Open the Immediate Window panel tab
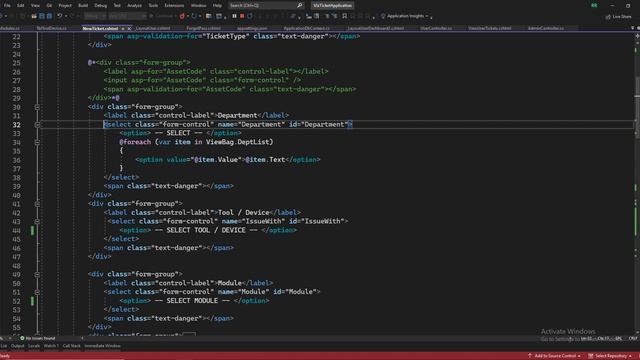This screenshot has width=640, height=360. 102,346
